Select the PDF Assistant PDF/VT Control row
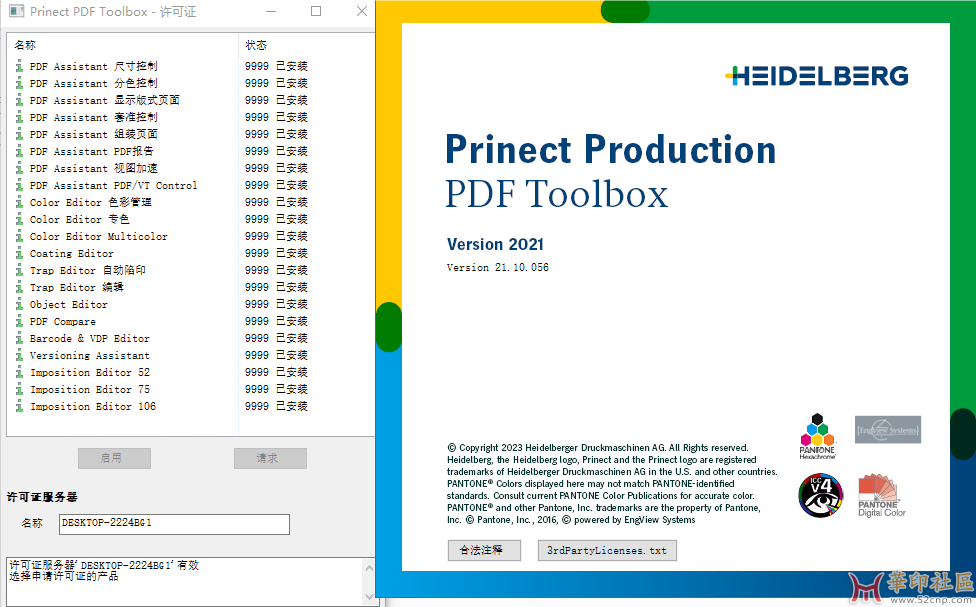976x607 pixels. tap(190, 185)
